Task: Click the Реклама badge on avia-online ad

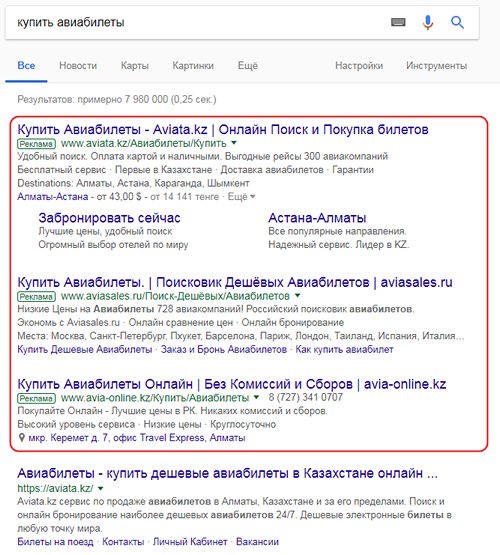Action: tap(36, 398)
